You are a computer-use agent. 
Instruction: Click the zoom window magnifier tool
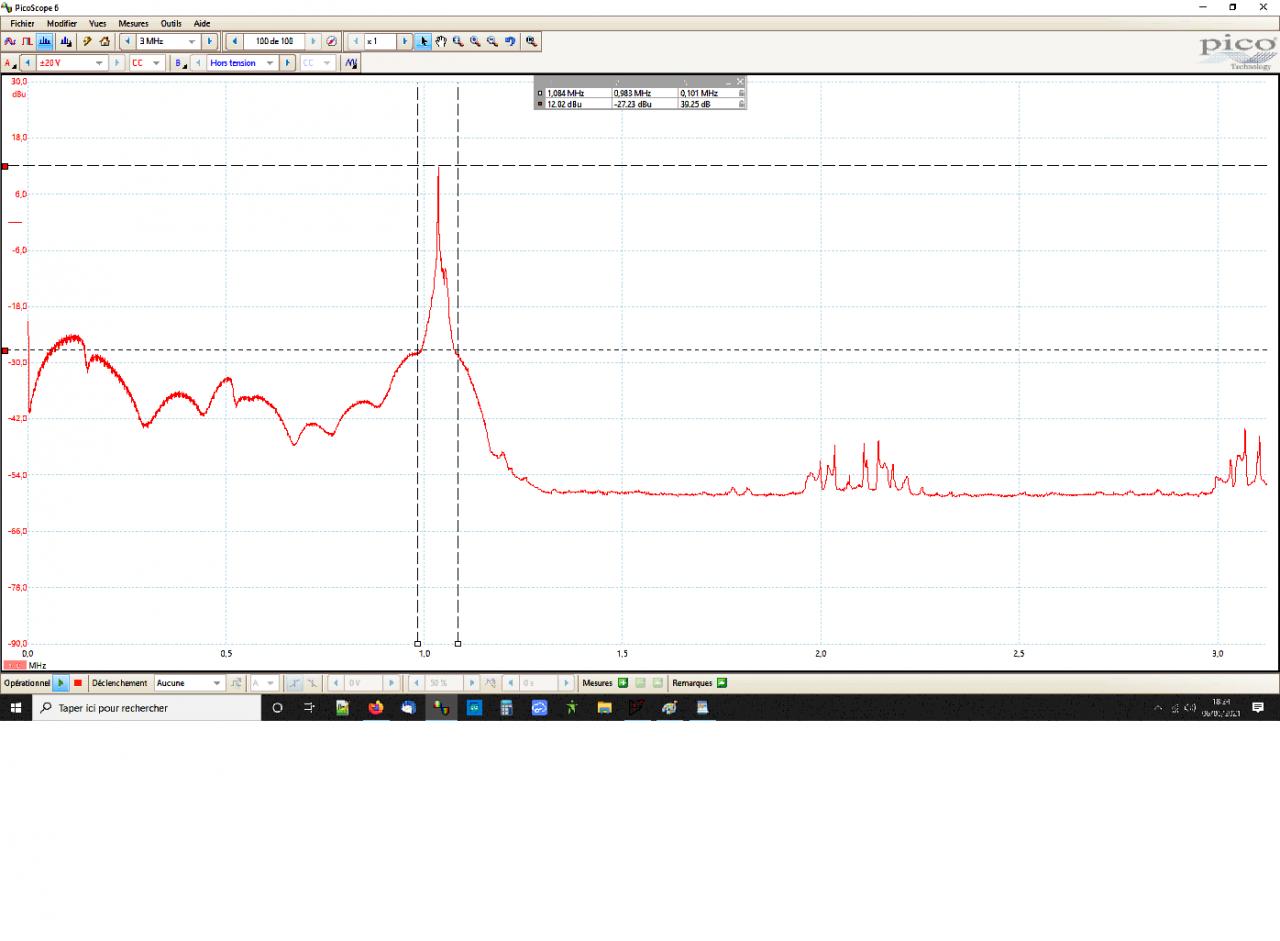coord(458,41)
